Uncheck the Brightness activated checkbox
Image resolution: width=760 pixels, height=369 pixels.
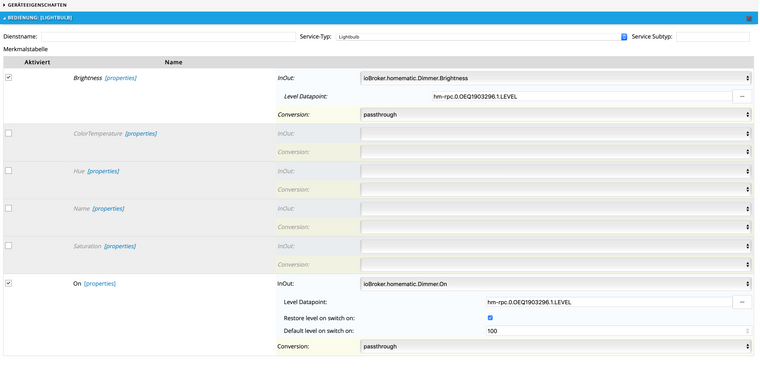pyautogui.click(x=8, y=77)
